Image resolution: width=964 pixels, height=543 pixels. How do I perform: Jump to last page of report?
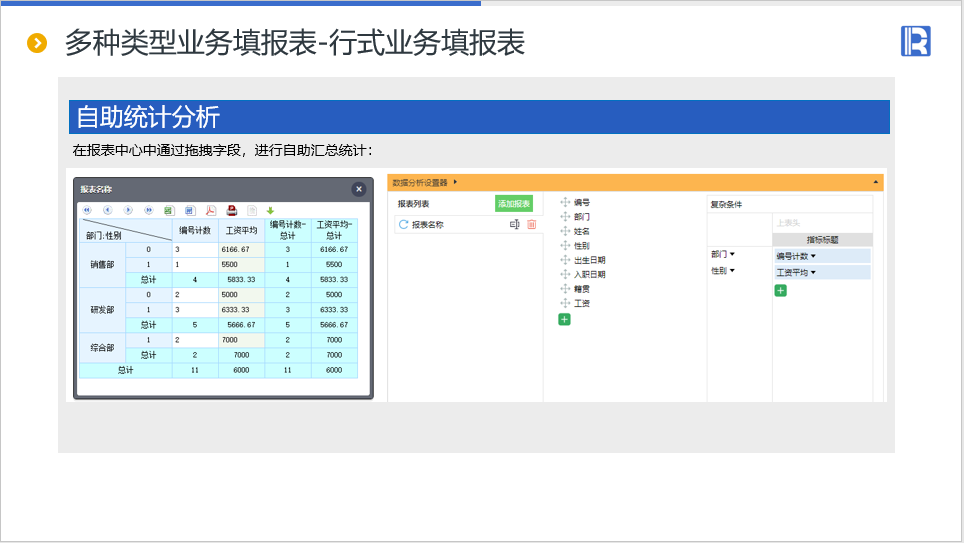point(149,210)
